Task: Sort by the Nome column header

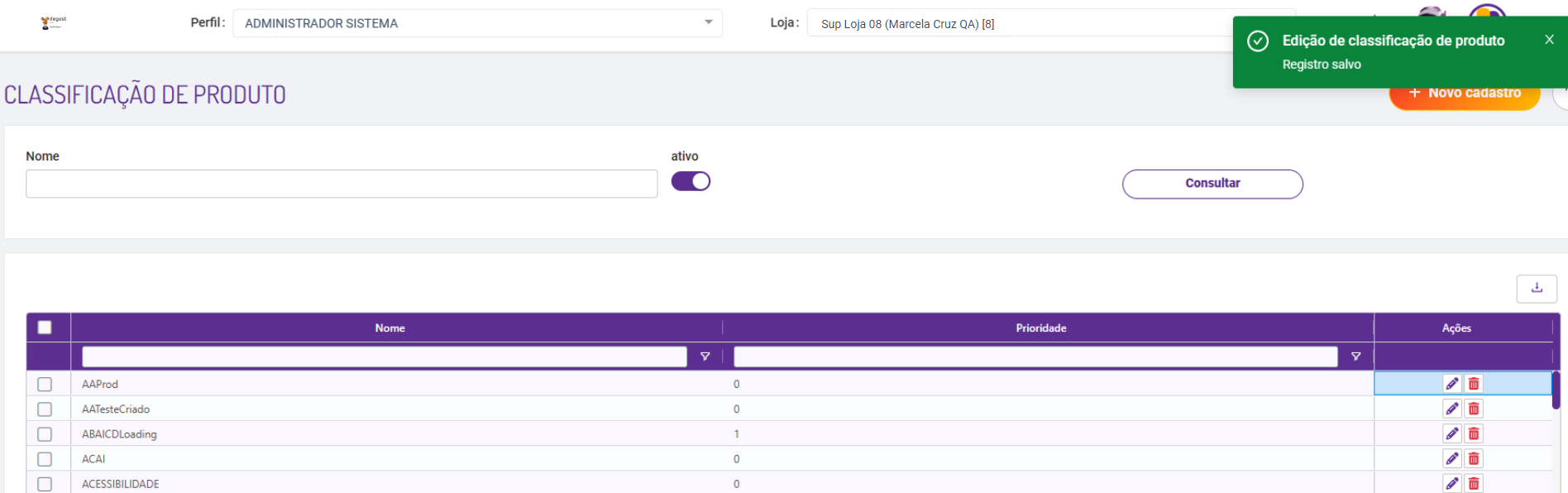Action: 390,328
